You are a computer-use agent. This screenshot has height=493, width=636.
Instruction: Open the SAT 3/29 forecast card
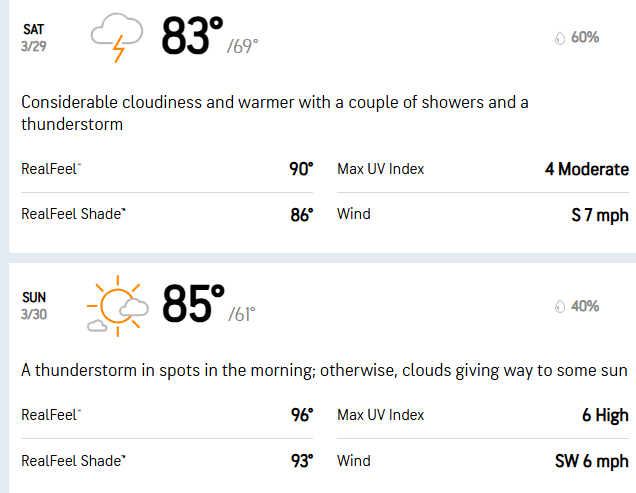tap(34, 38)
